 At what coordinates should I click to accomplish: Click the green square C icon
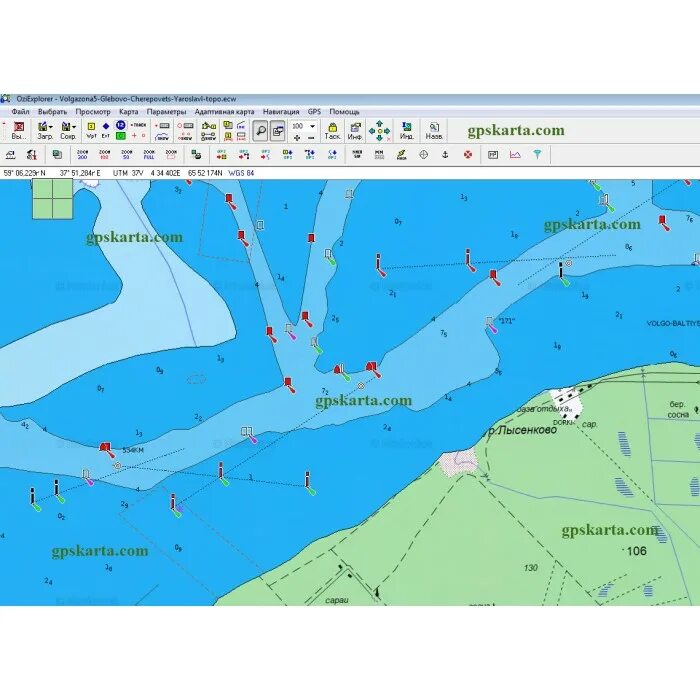coord(121,136)
